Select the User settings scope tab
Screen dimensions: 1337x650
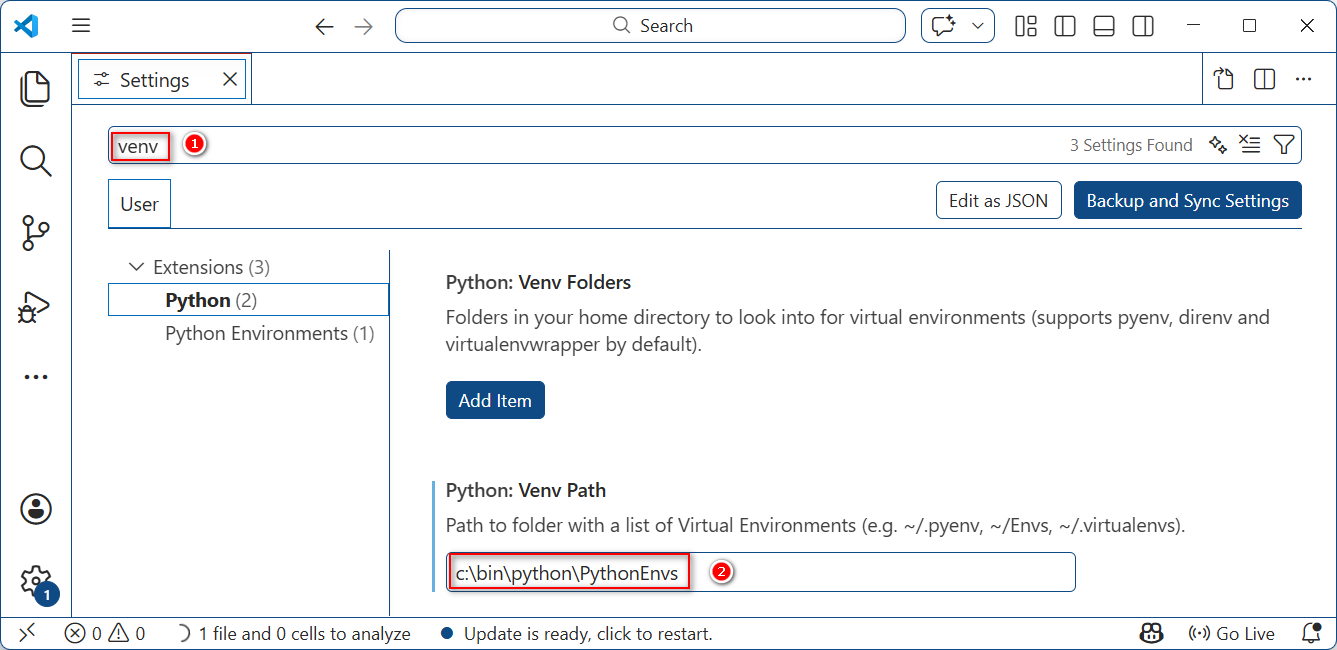[139, 203]
